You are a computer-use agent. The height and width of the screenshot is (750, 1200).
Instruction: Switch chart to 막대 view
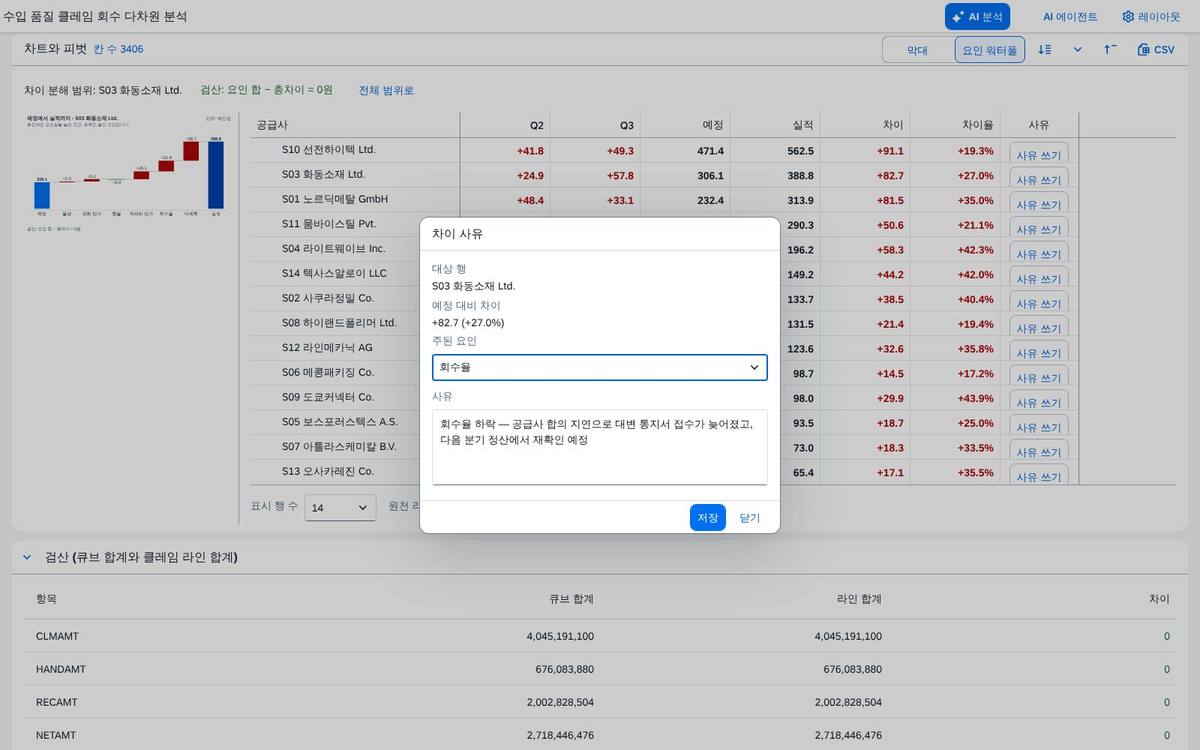click(x=917, y=50)
